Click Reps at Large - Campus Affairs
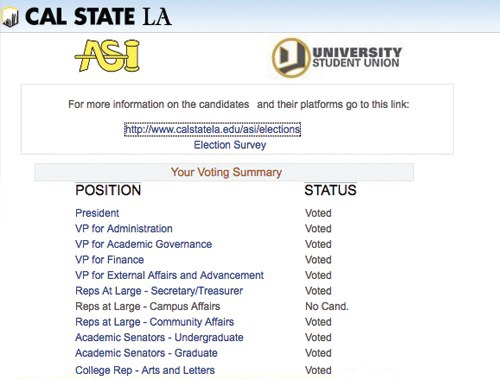This screenshot has width=500, height=380. coord(148,306)
